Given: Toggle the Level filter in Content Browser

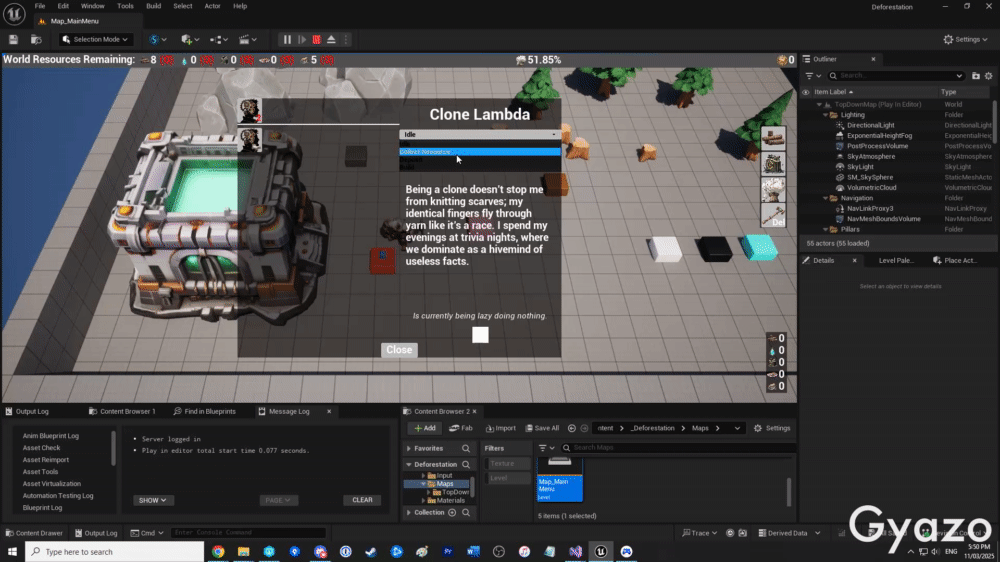Looking at the screenshot, I should [x=509, y=478].
